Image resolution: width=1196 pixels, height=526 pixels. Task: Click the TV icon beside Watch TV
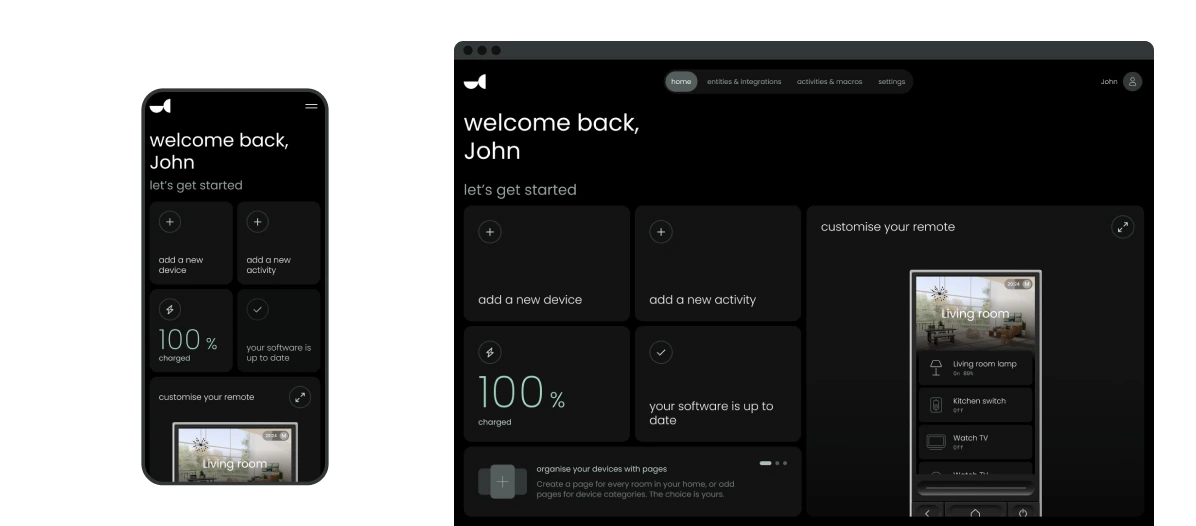pyautogui.click(x=936, y=442)
